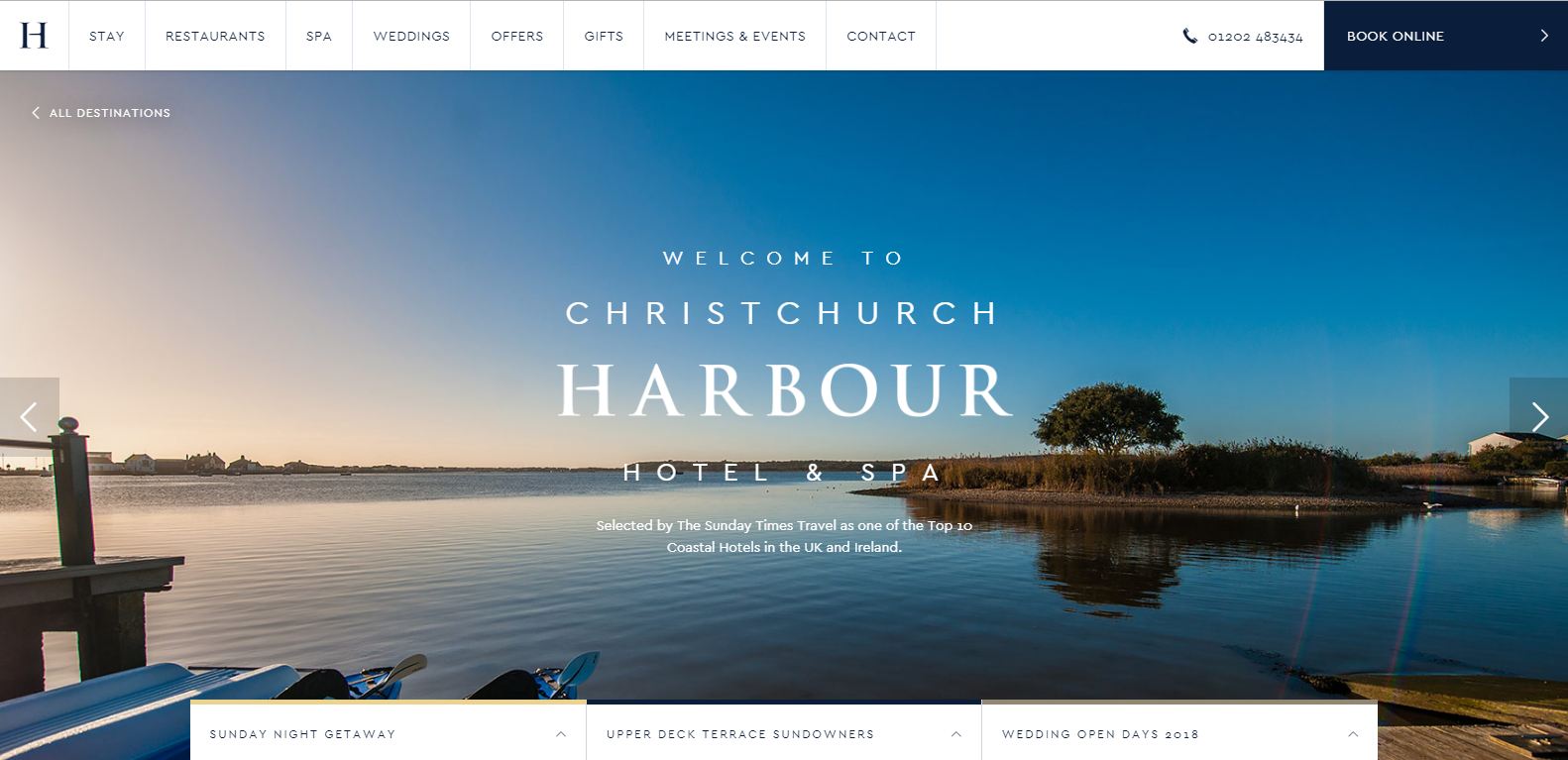Image resolution: width=1568 pixels, height=760 pixels.
Task: Open Meetings & Events from navigation
Action: pos(734,36)
